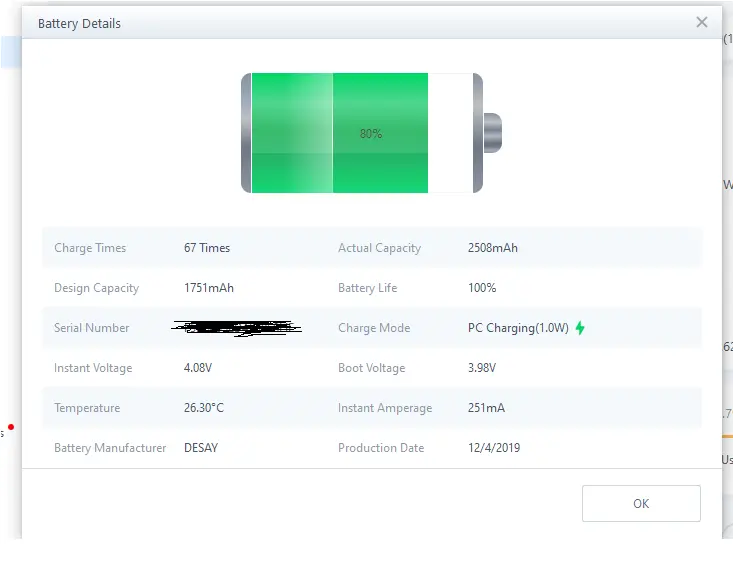This screenshot has width=733, height=563.
Task: Select the 4.08V instant voltage value
Action: (x=198, y=368)
